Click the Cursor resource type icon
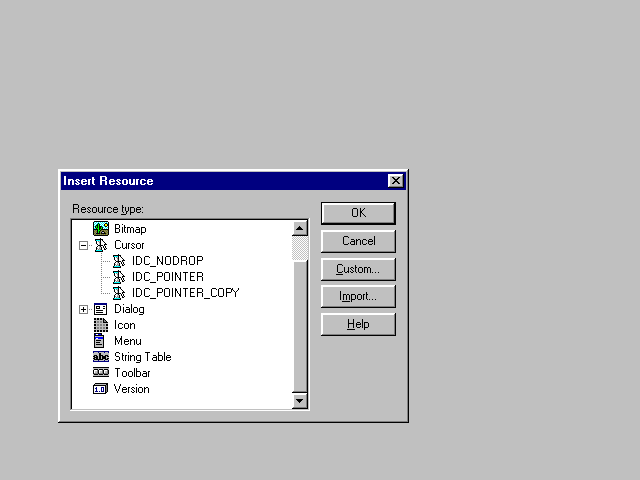The image size is (640, 480). click(x=100, y=245)
